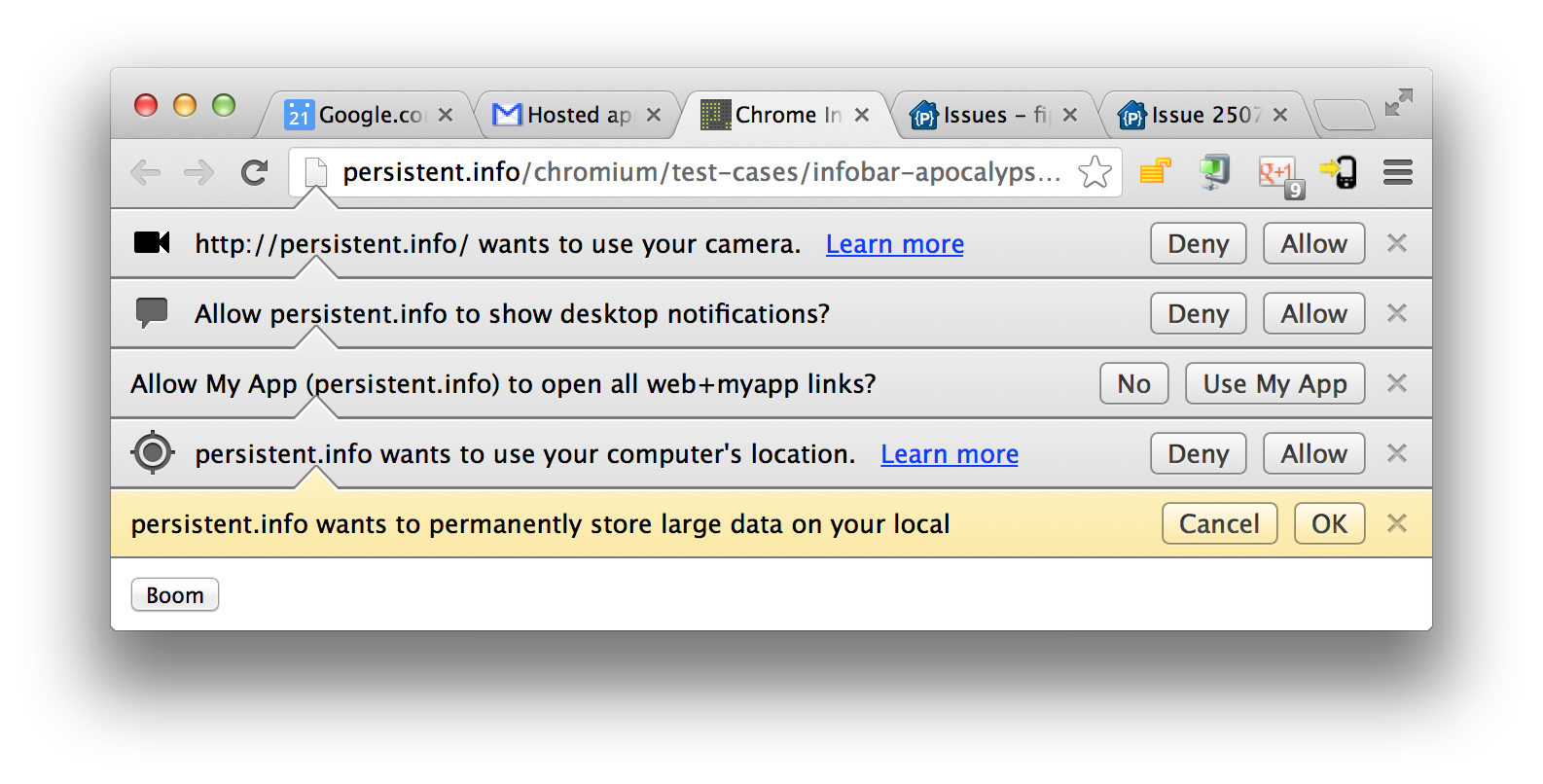Click the address bar URL field

[x=700, y=172]
